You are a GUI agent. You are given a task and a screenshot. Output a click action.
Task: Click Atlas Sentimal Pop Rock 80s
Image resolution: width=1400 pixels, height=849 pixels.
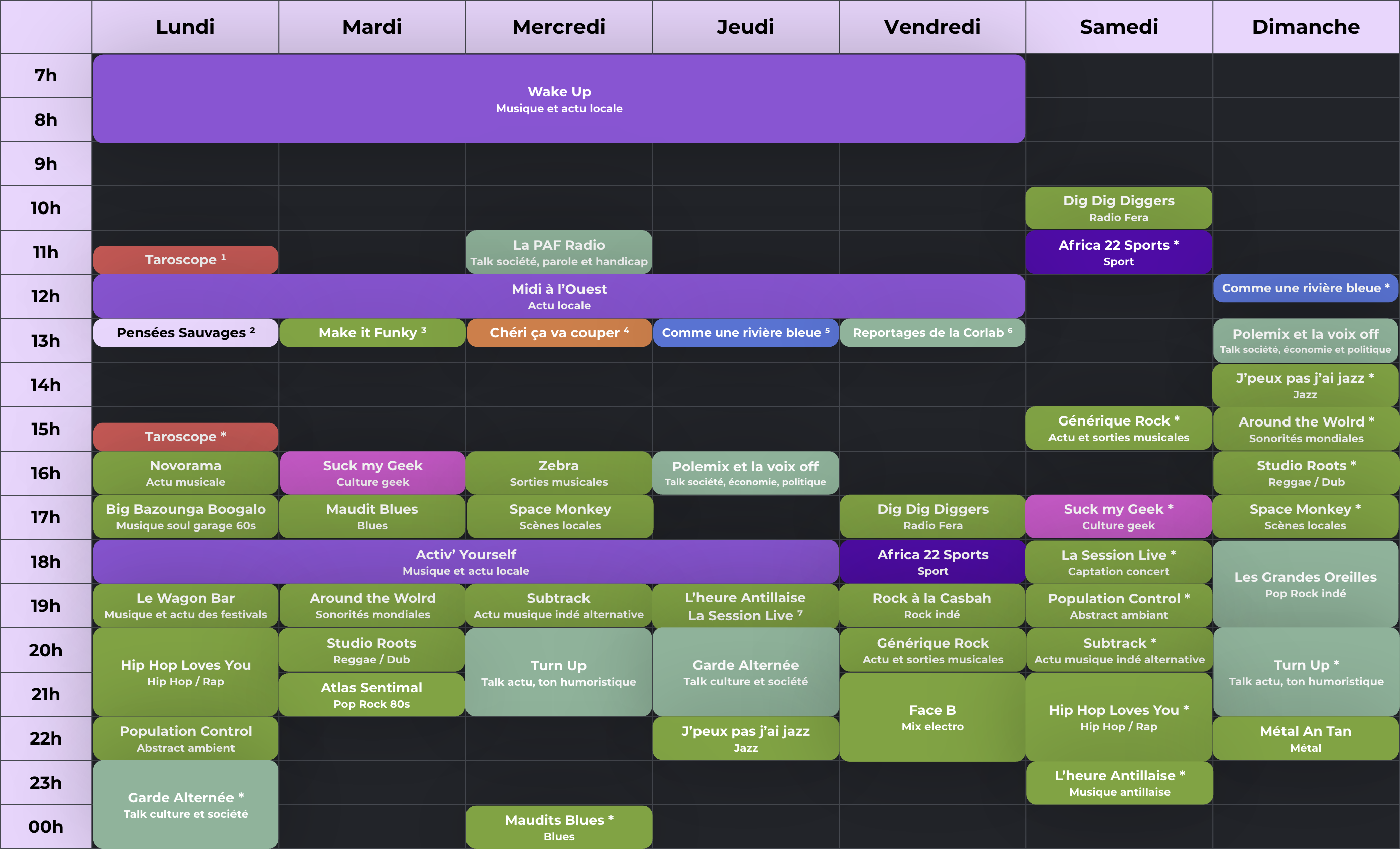point(372,694)
